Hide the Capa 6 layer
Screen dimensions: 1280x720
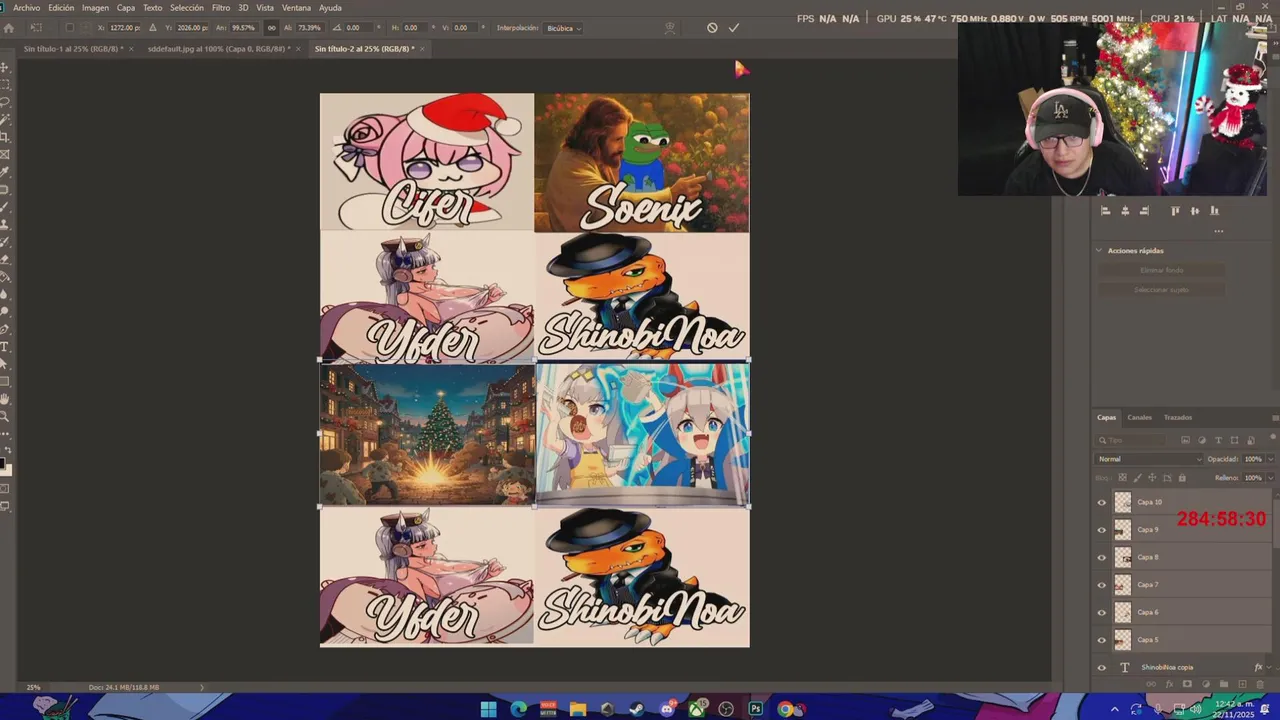click(1102, 612)
